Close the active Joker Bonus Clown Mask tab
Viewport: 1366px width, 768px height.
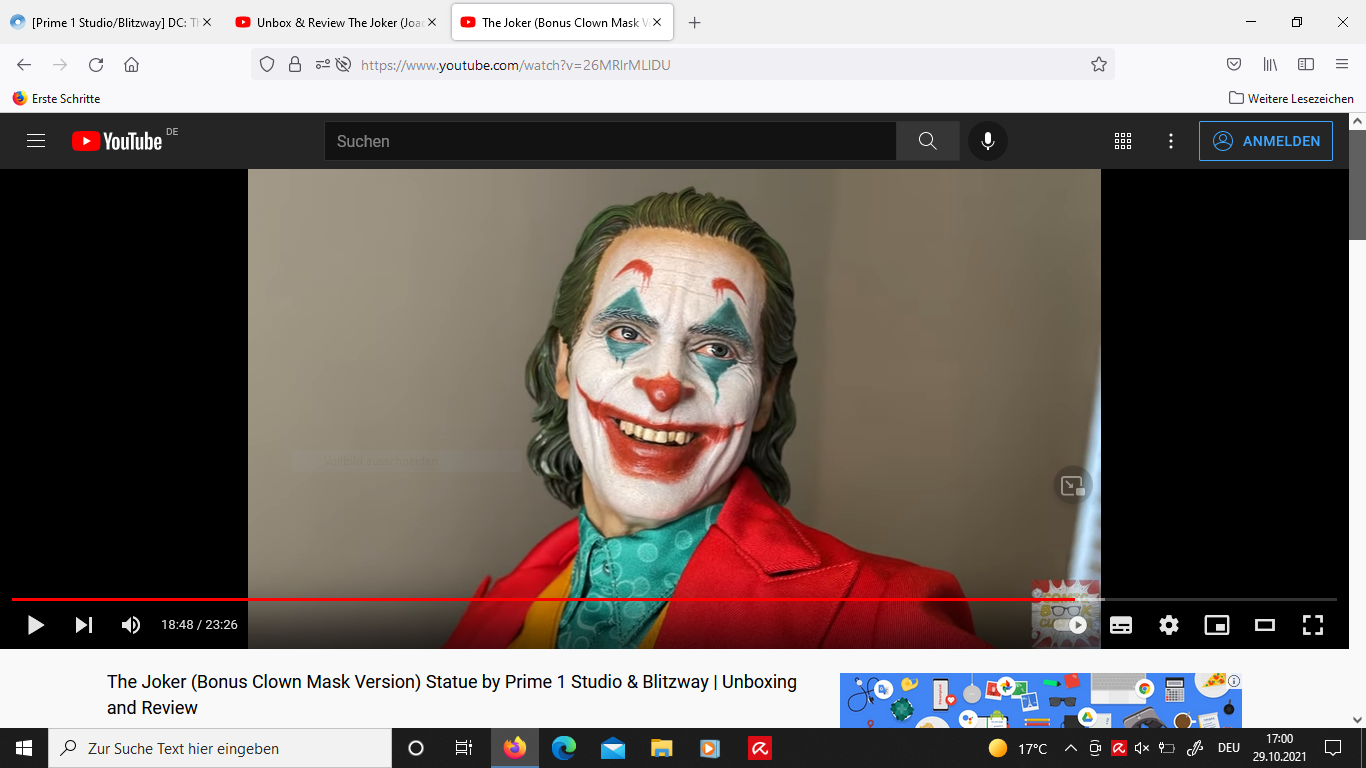[657, 22]
